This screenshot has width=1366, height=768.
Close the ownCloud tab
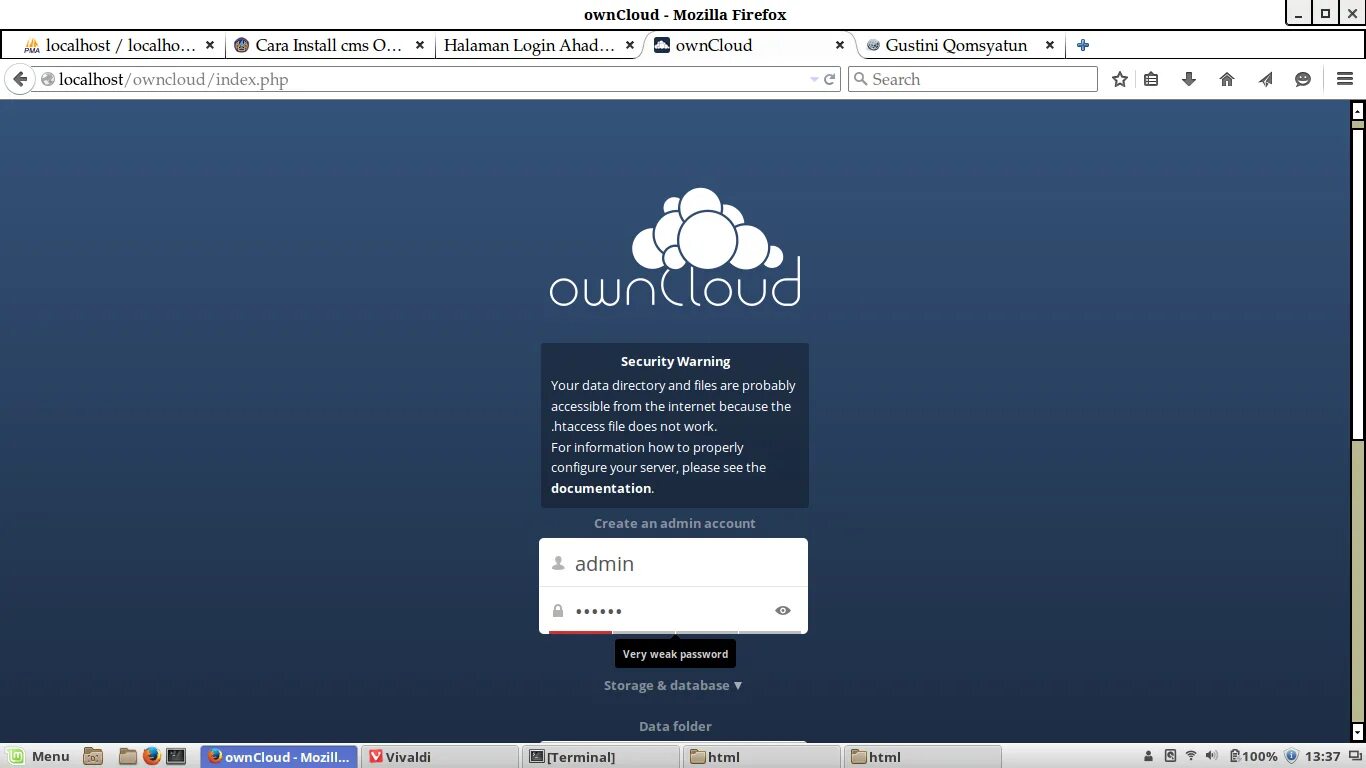pyautogui.click(x=840, y=45)
